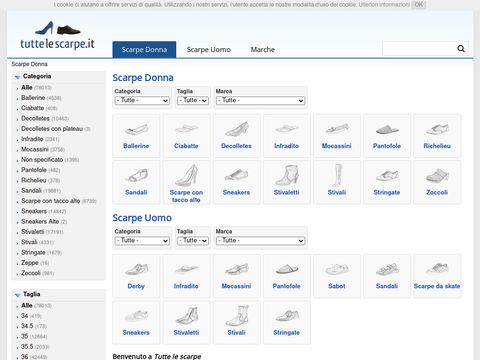Filter sidebar by Scarpe con tacco alto

51,201
